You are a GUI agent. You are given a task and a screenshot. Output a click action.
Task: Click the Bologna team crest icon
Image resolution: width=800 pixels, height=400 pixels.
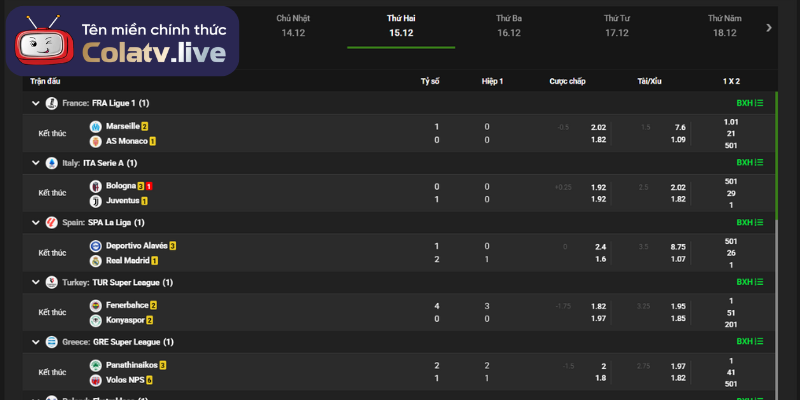pyautogui.click(x=96, y=186)
